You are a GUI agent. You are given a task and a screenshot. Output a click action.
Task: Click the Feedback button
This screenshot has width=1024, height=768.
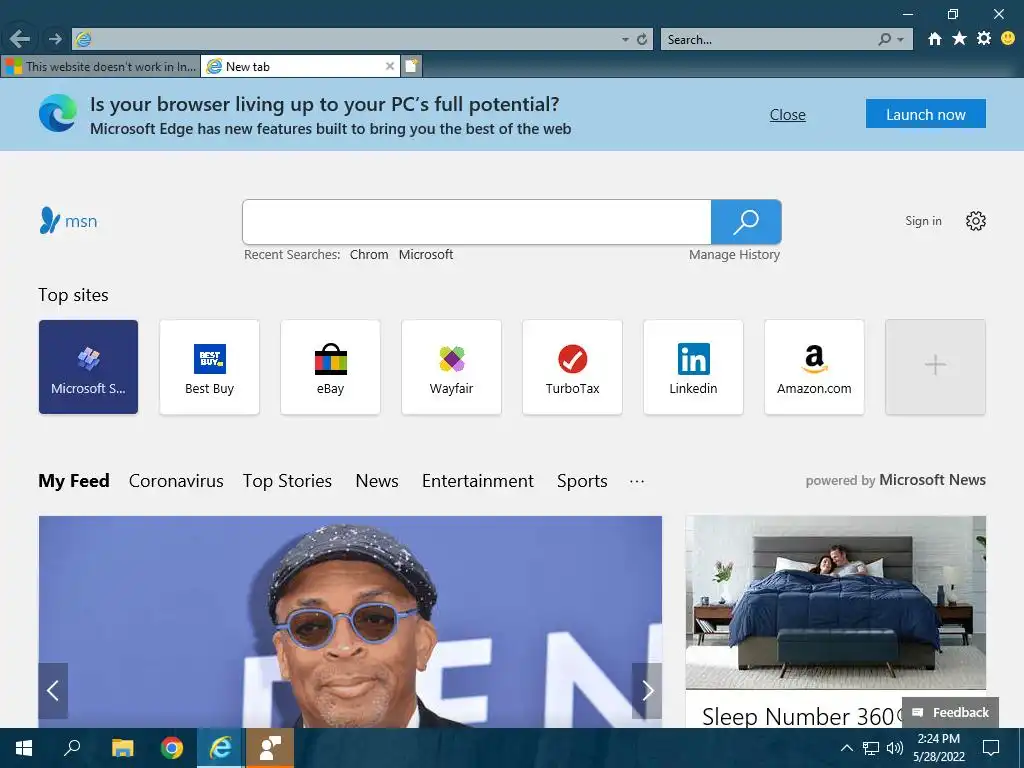click(x=950, y=712)
